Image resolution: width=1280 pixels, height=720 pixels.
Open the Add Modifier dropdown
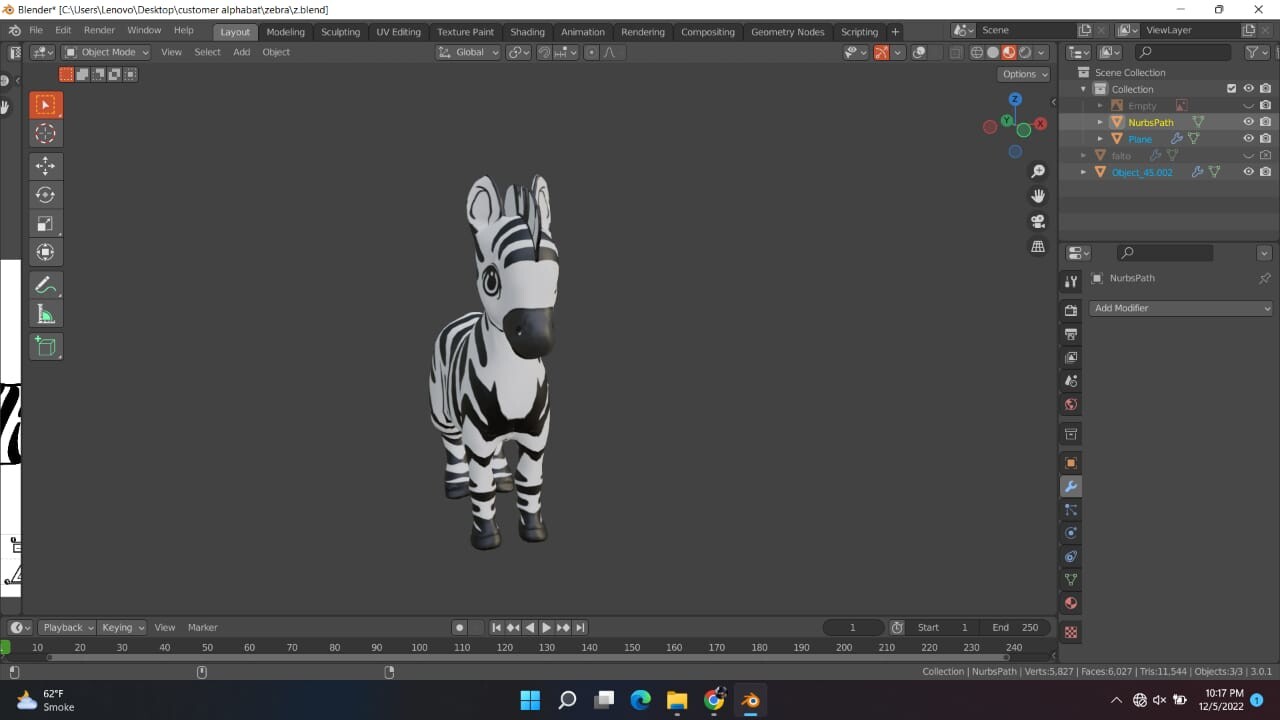coord(1180,308)
